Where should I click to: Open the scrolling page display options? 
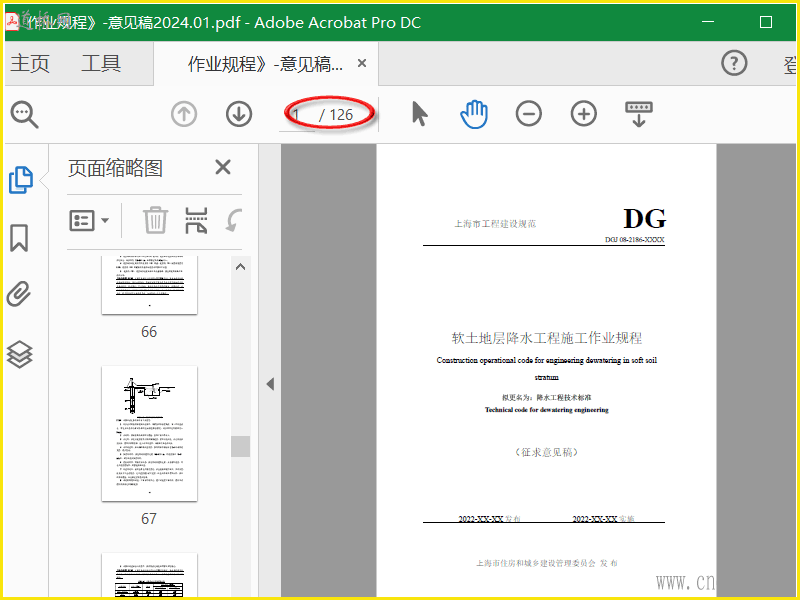(x=639, y=114)
